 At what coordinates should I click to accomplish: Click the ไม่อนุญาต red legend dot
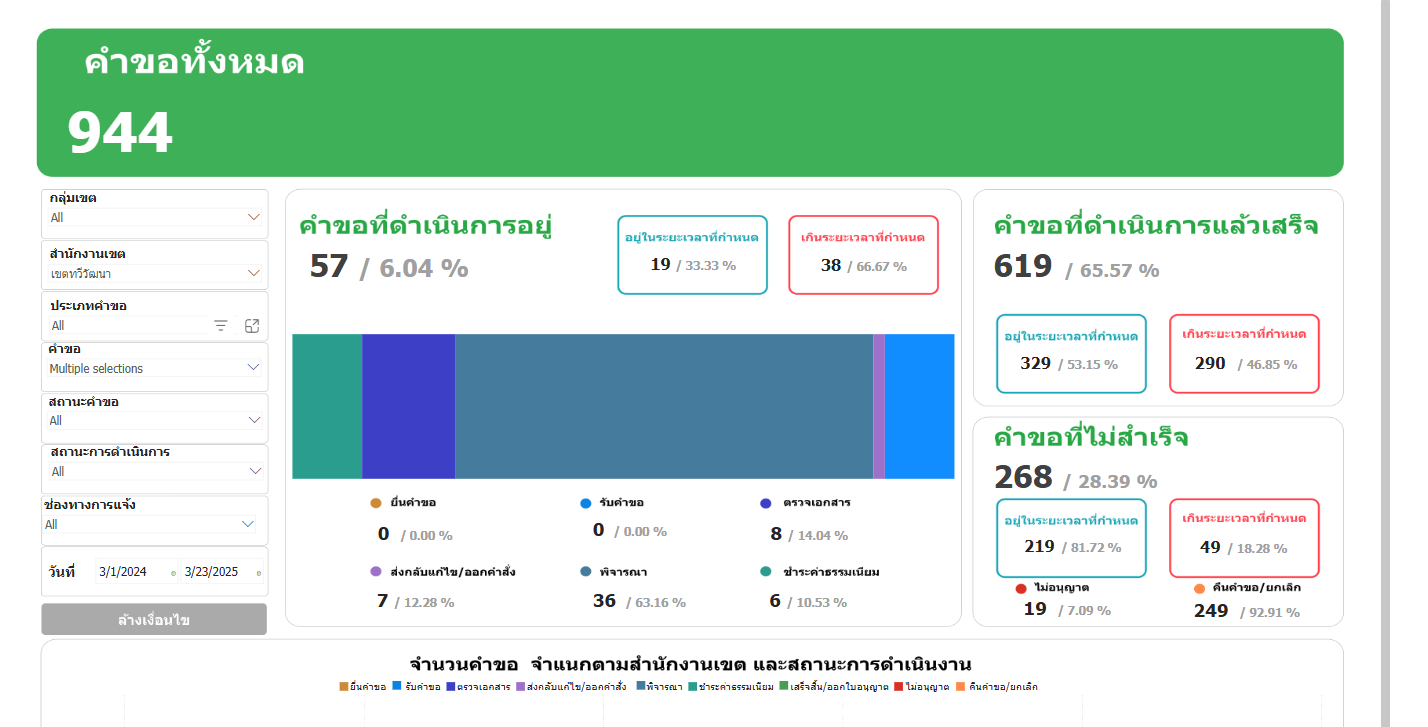1021,588
